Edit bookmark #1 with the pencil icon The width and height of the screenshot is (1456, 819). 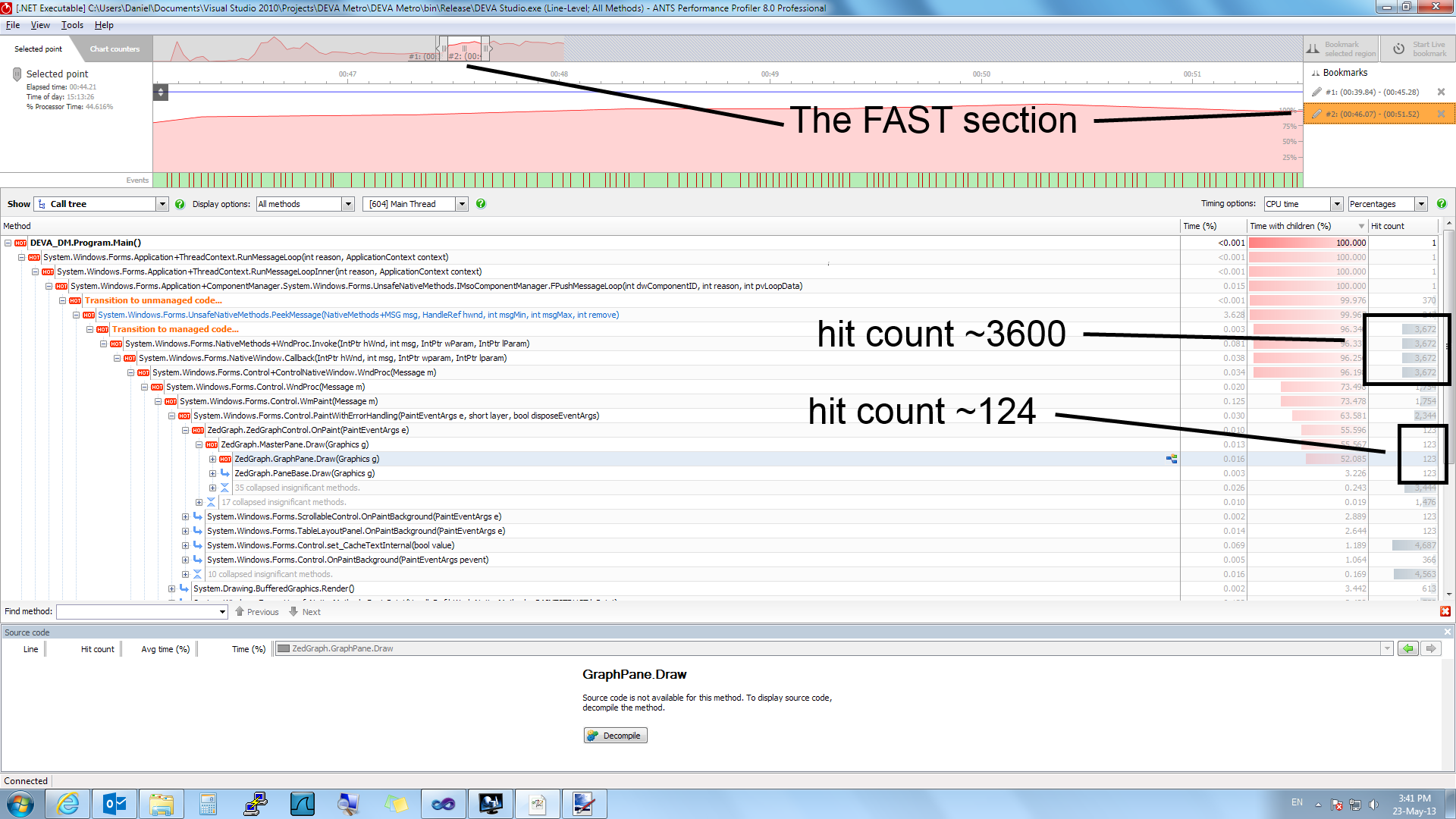tap(1316, 92)
